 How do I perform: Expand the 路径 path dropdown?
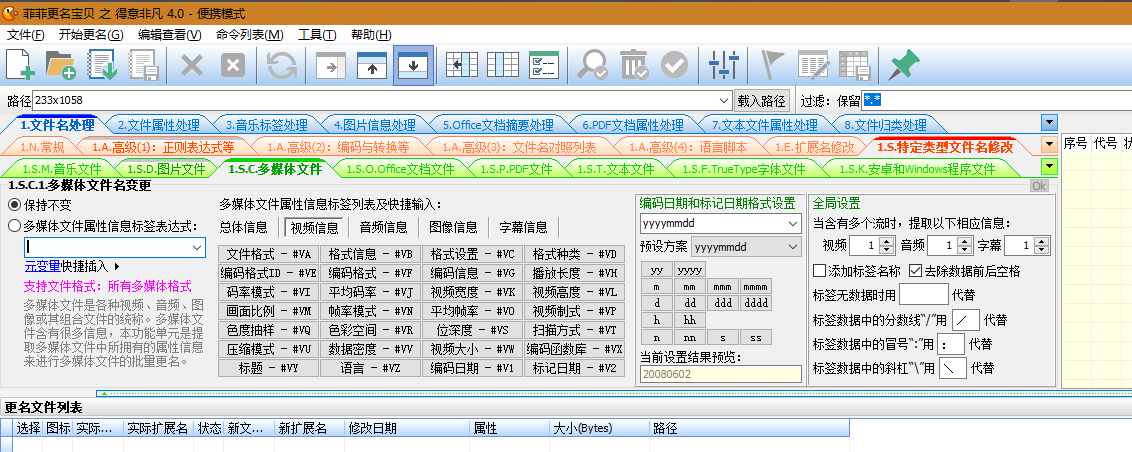pos(724,101)
